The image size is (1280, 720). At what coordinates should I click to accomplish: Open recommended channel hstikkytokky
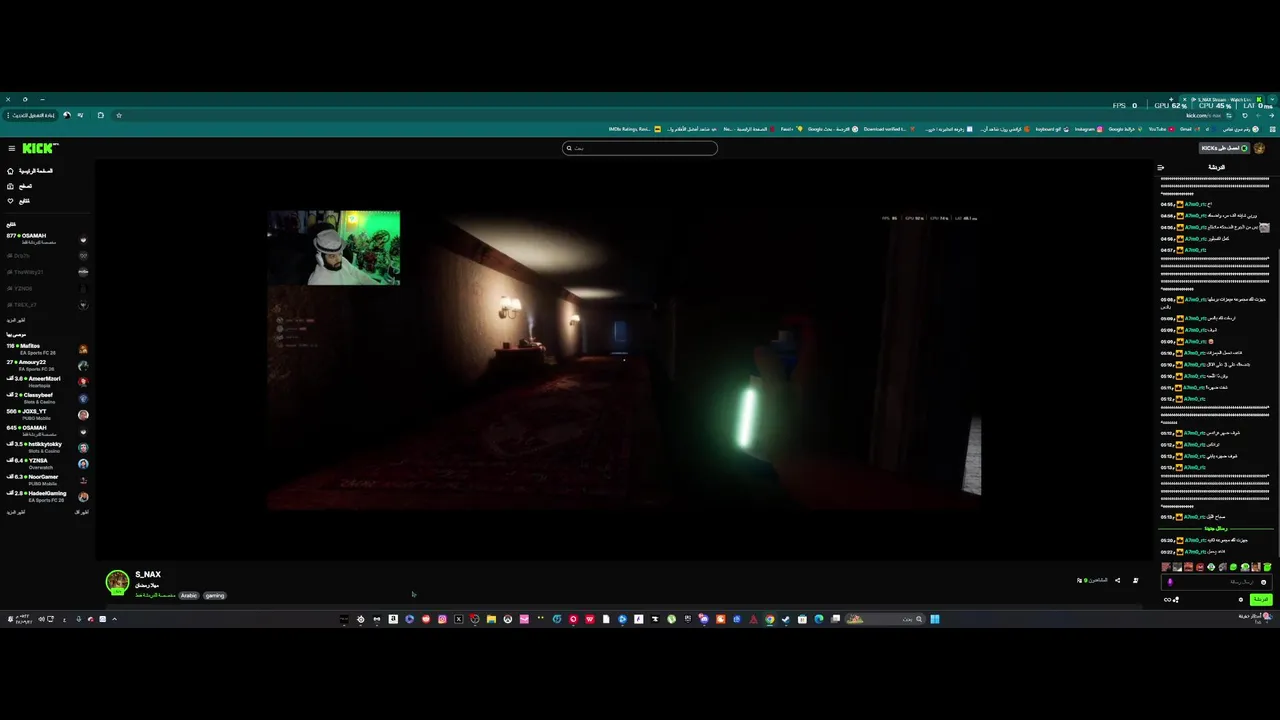pos(47,447)
